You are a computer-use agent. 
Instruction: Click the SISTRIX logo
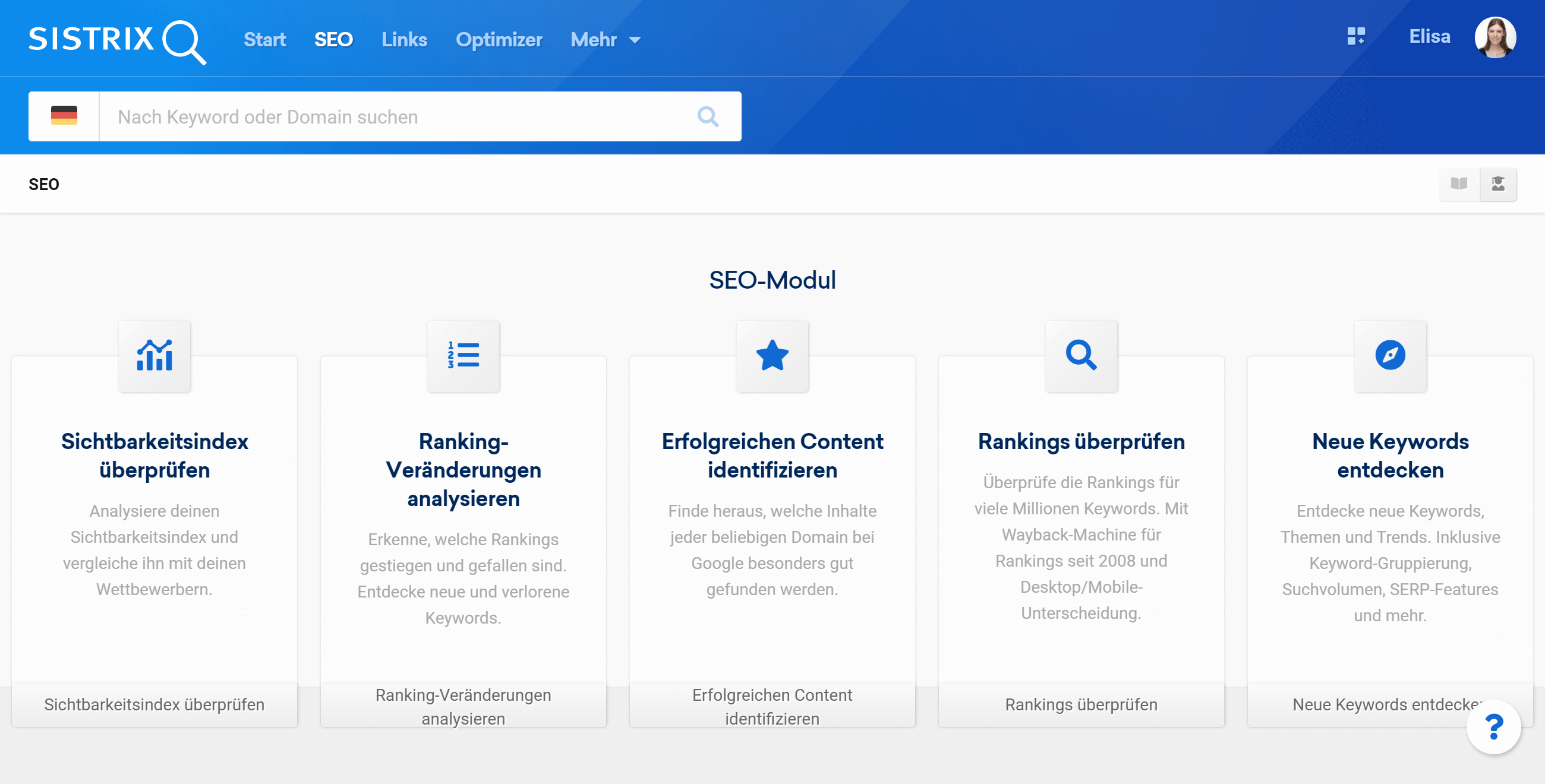click(118, 41)
